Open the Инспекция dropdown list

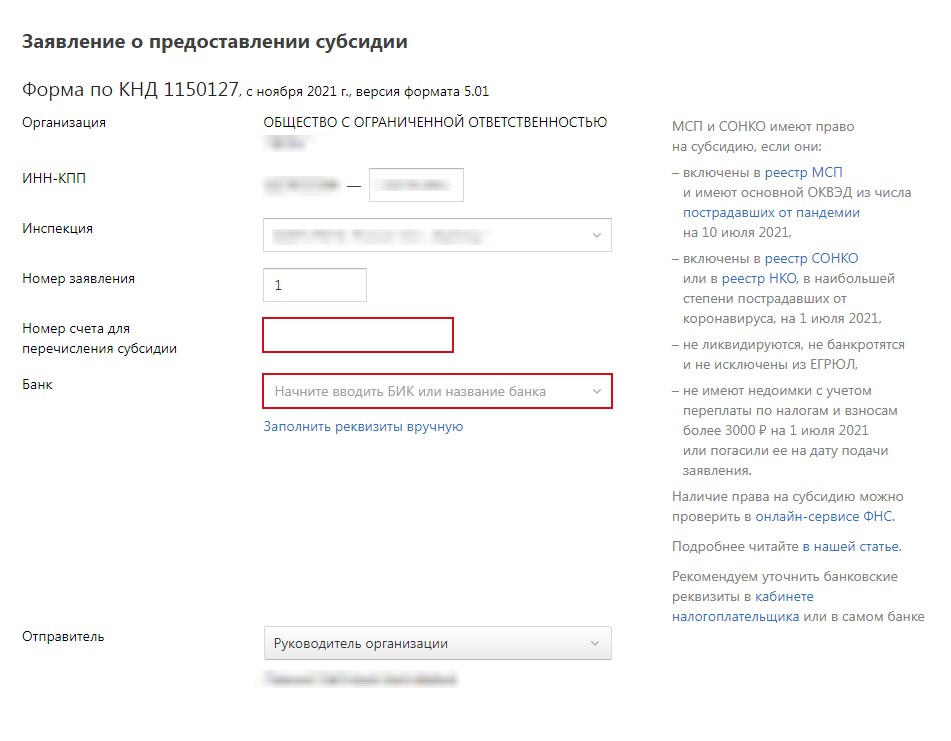(437, 235)
